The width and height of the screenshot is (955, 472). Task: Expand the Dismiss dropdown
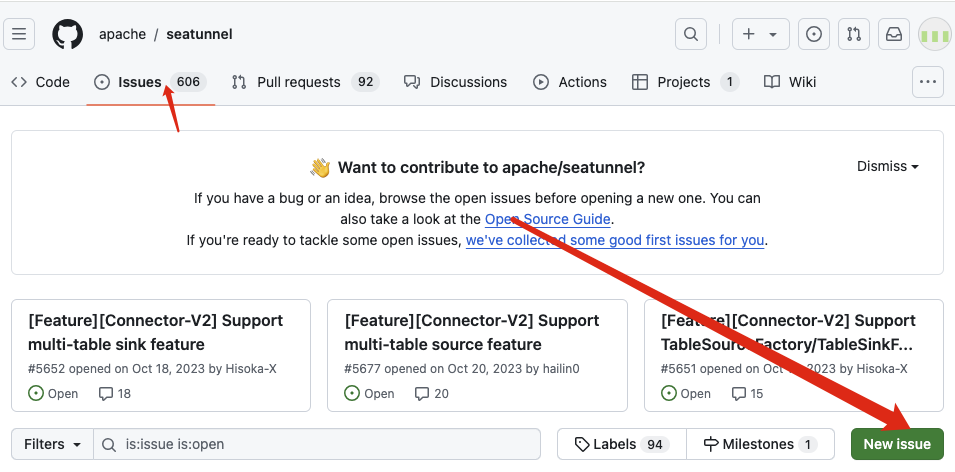pos(887,167)
